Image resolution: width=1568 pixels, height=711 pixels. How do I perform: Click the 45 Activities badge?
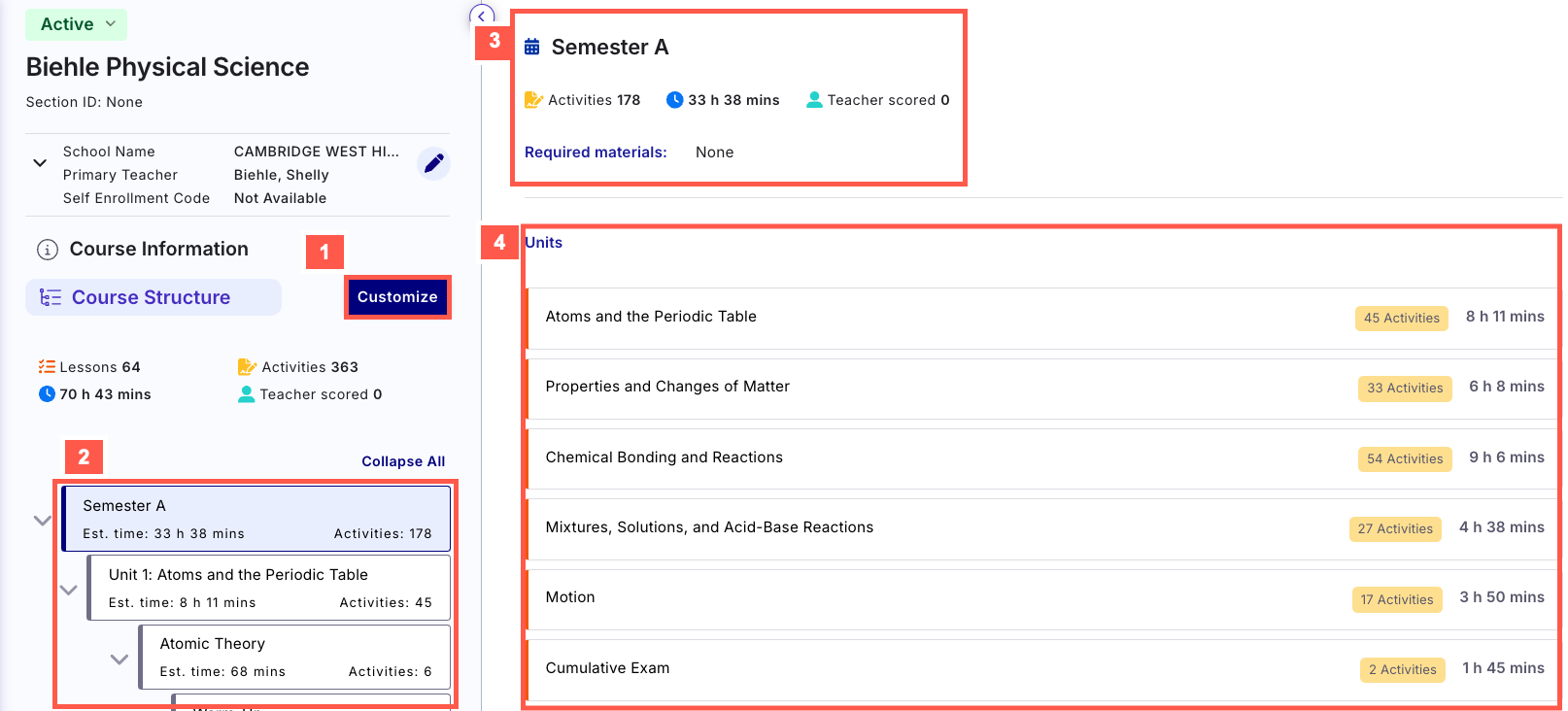click(1402, 318)
